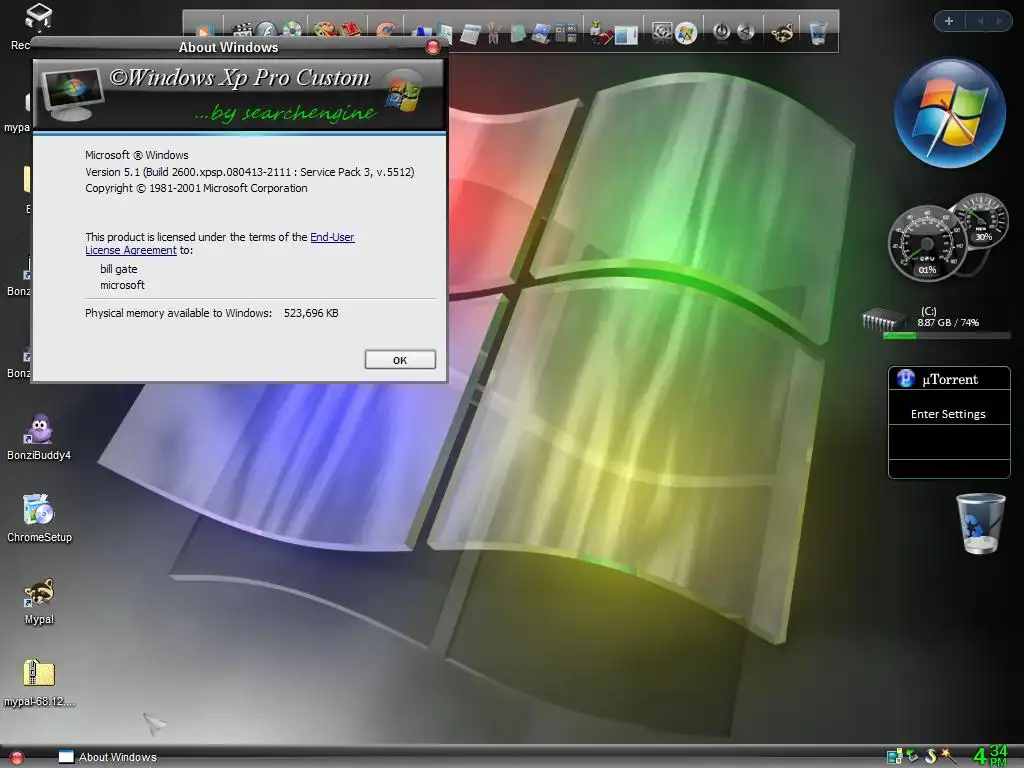Image resolution: width=1024 pixels, height=768 pixels.
Task: Open the green notepad icon in the dock
Action: [518, 34]
